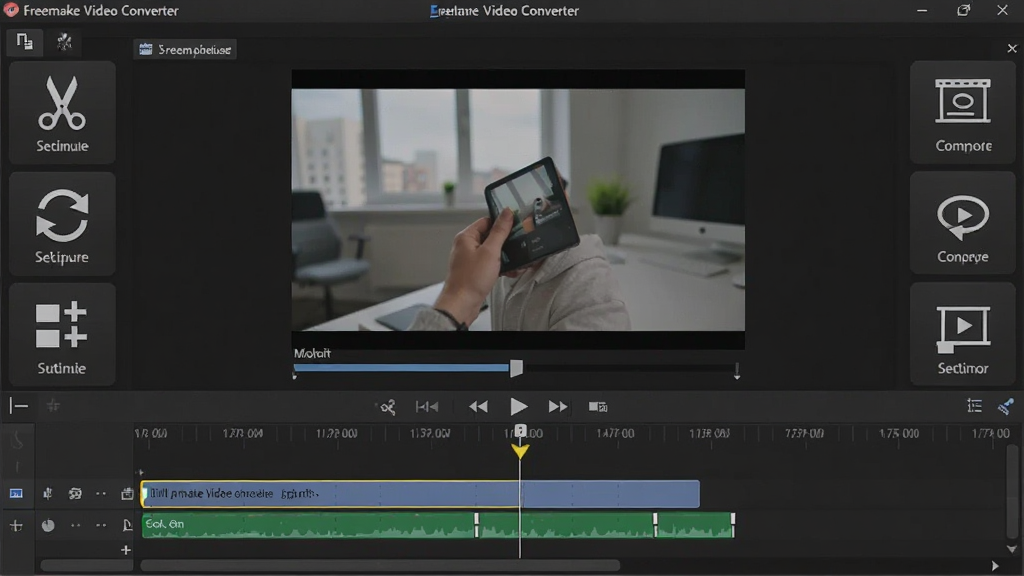Click the second split marker on the audio track

(x=655, y=525)
